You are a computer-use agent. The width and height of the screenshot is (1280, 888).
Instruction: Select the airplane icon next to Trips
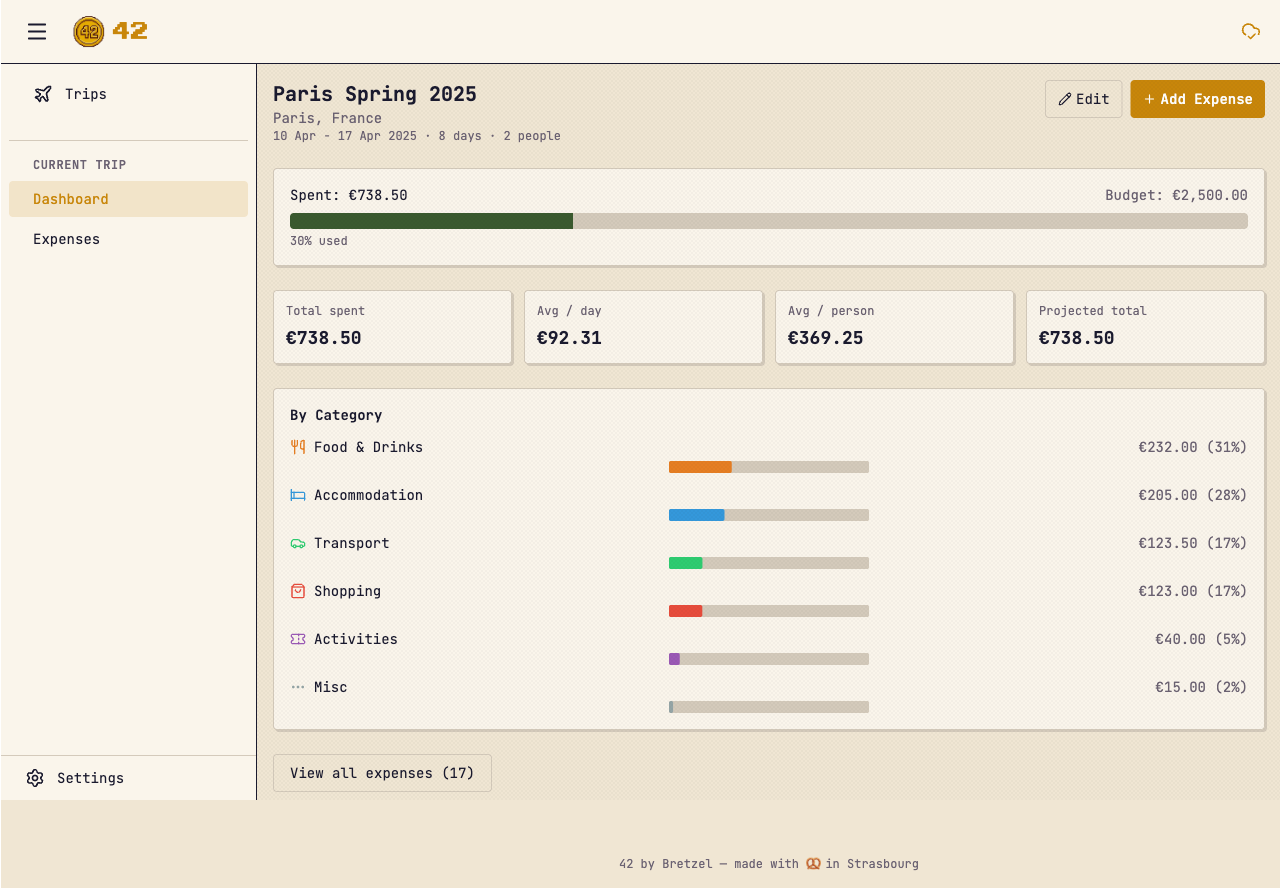pyautogui.click(x=43, y=93)
